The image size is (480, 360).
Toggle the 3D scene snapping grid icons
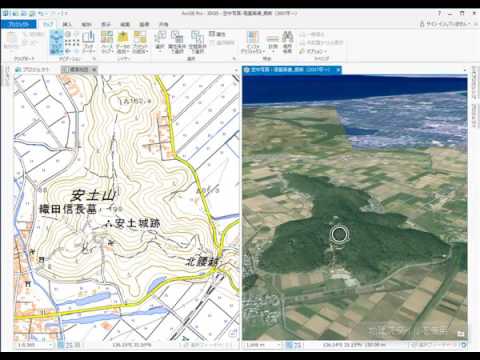(x=295, y=345)
